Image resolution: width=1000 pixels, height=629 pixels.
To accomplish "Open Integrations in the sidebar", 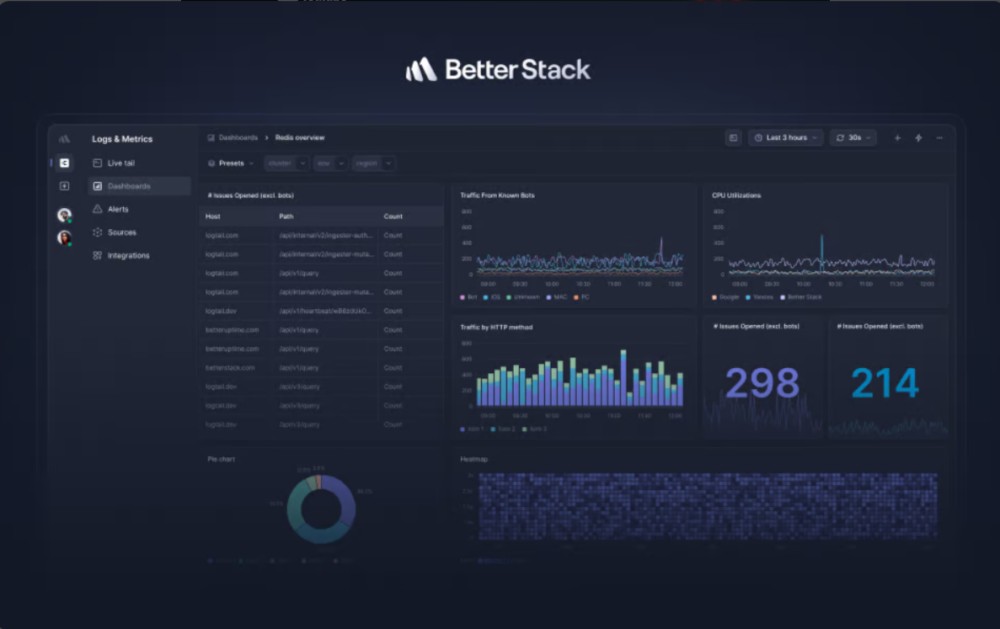I will (x=128, y=255).
